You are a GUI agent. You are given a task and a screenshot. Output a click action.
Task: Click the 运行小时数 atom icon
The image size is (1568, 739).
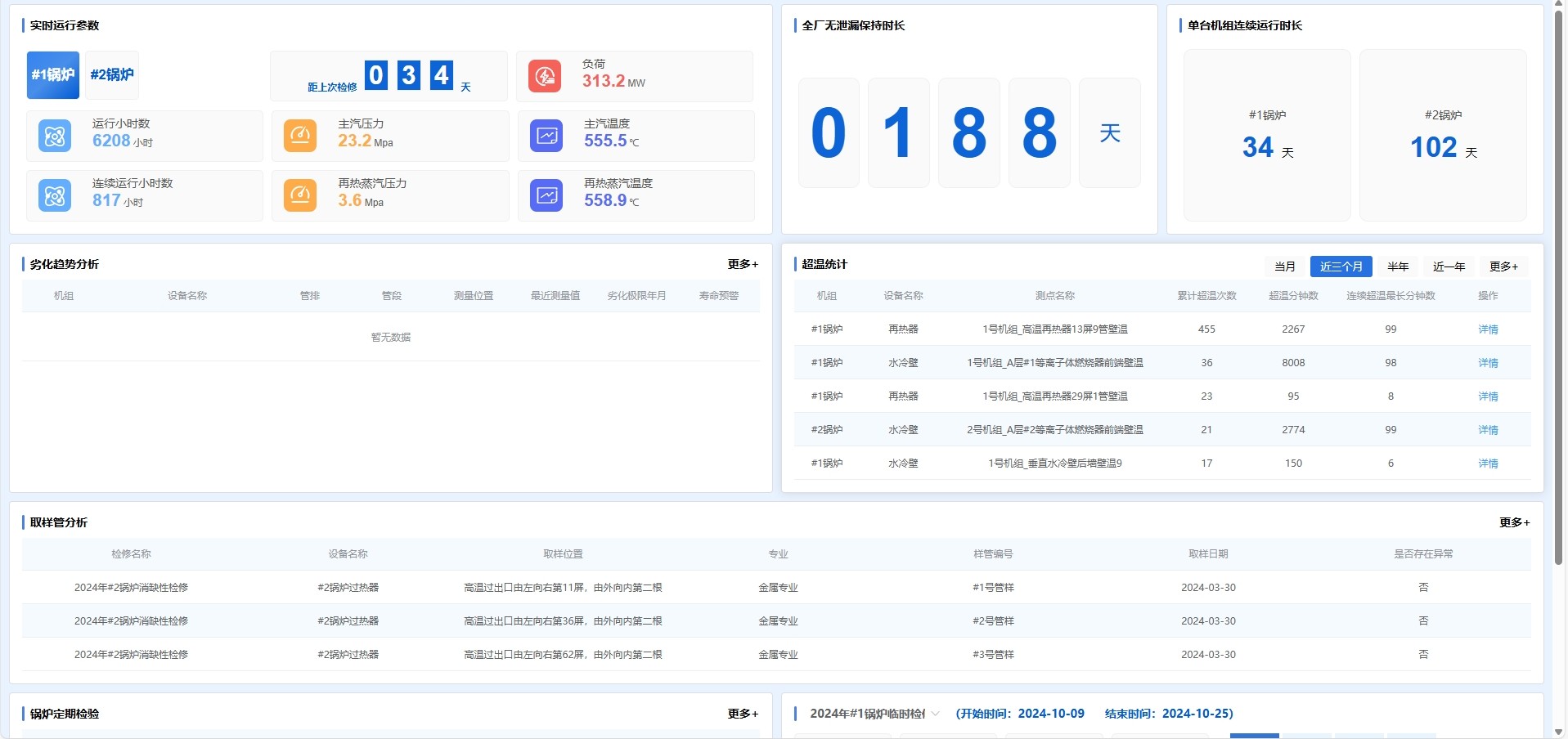55,136
